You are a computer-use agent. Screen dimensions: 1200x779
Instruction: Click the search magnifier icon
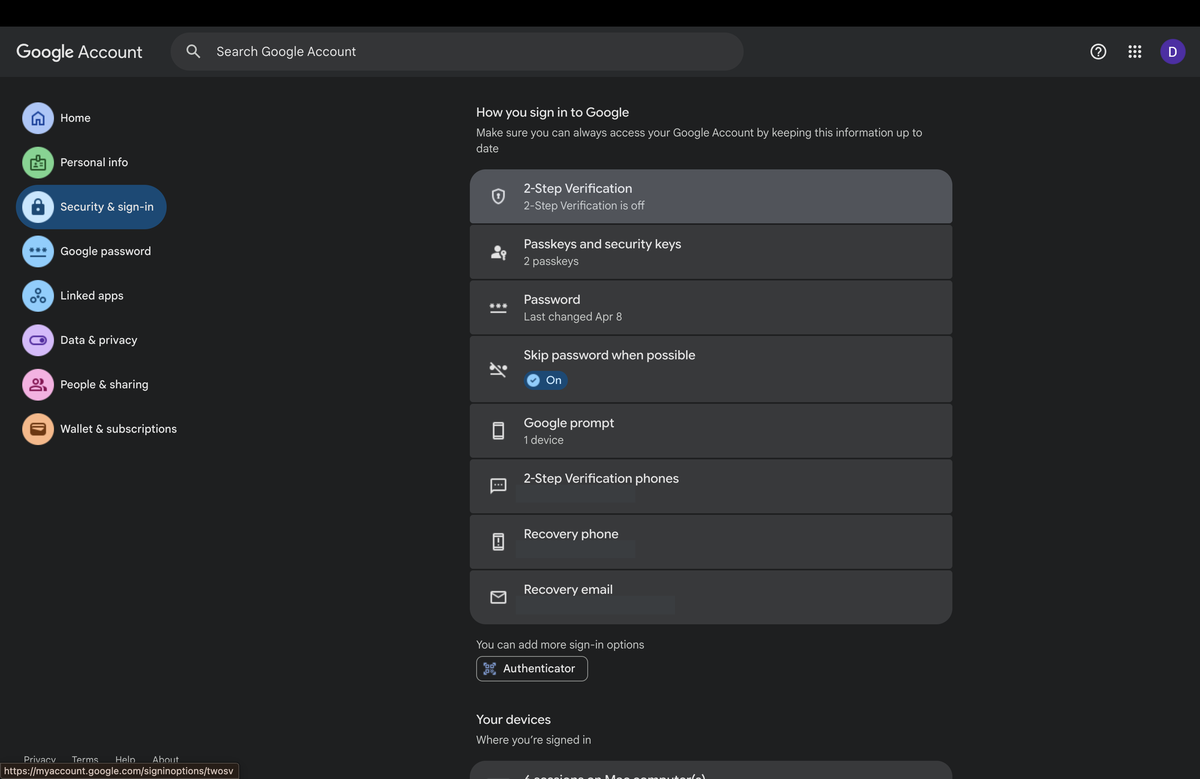pos(193,52)
